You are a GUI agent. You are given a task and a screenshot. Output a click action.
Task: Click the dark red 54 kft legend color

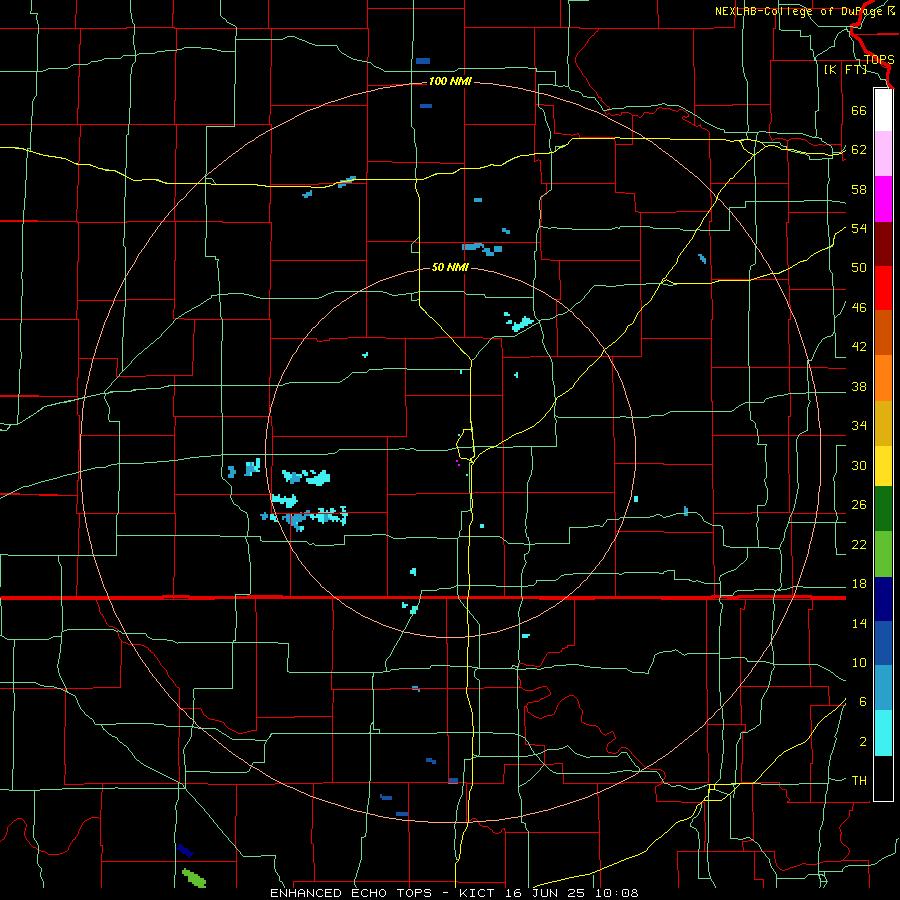point(883,244)
